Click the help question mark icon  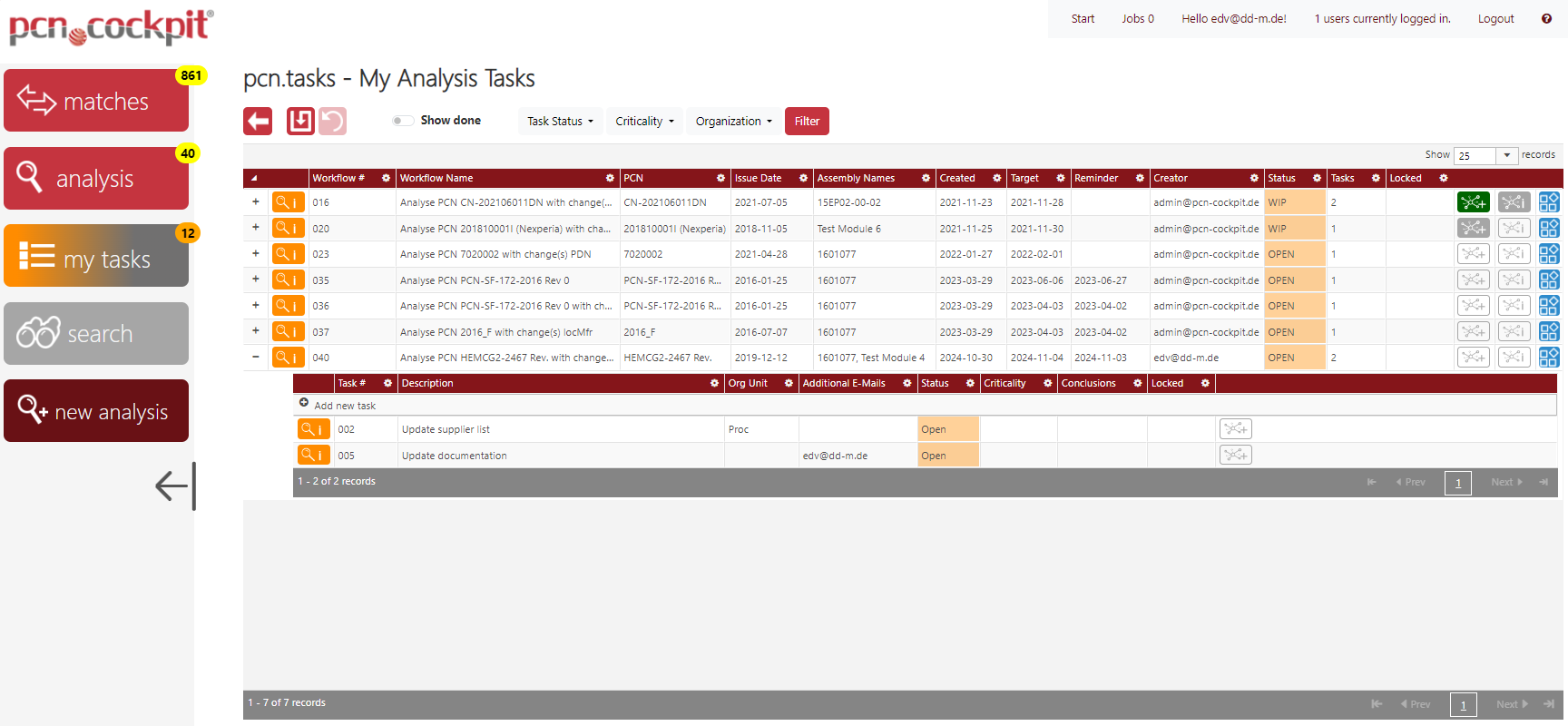tap(1546, 19)
